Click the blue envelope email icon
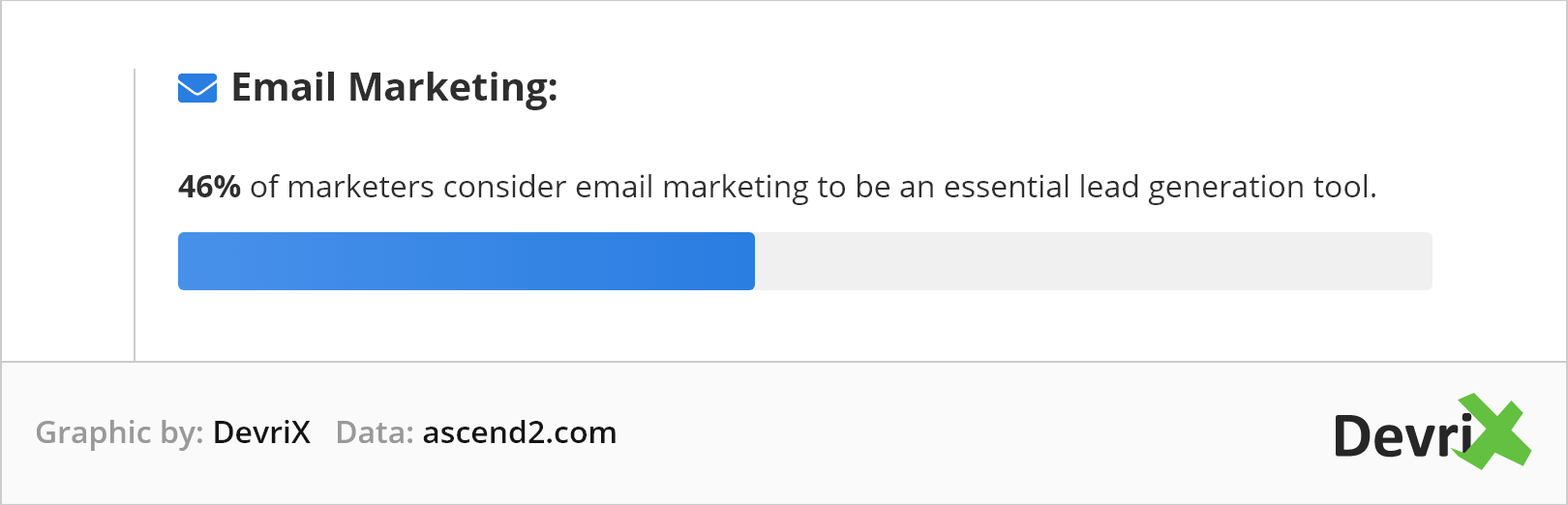 tap(197, 88)
